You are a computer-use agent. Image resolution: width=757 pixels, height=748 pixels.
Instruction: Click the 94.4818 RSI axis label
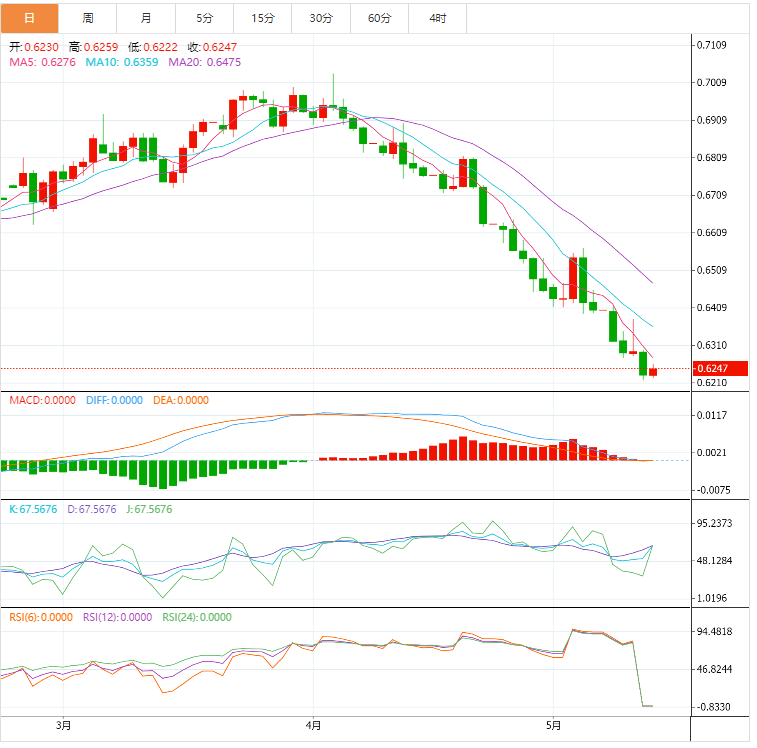(715, 632)
